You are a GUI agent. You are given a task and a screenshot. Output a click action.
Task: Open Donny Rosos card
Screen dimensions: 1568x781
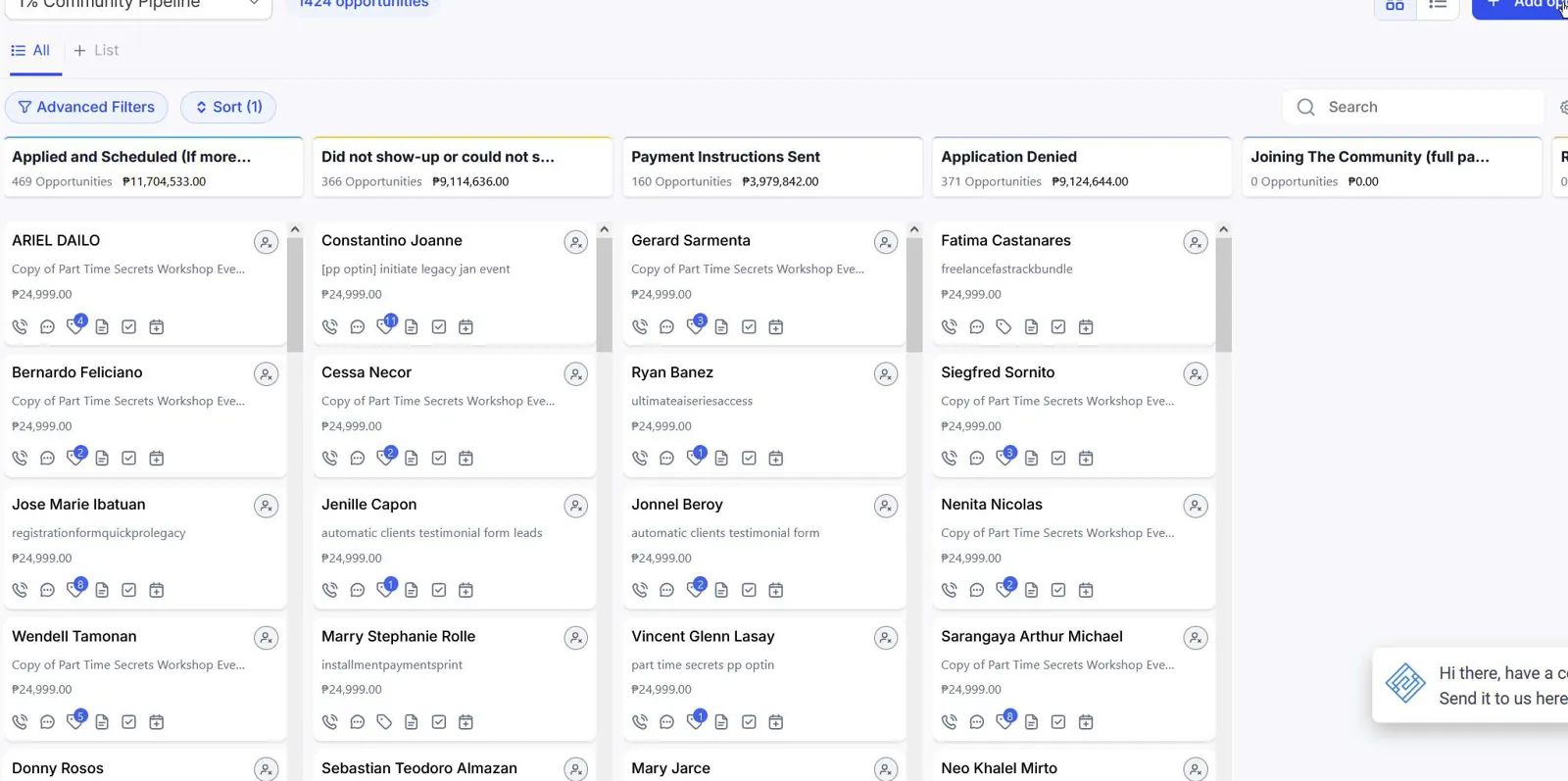[x=58, y=769]
